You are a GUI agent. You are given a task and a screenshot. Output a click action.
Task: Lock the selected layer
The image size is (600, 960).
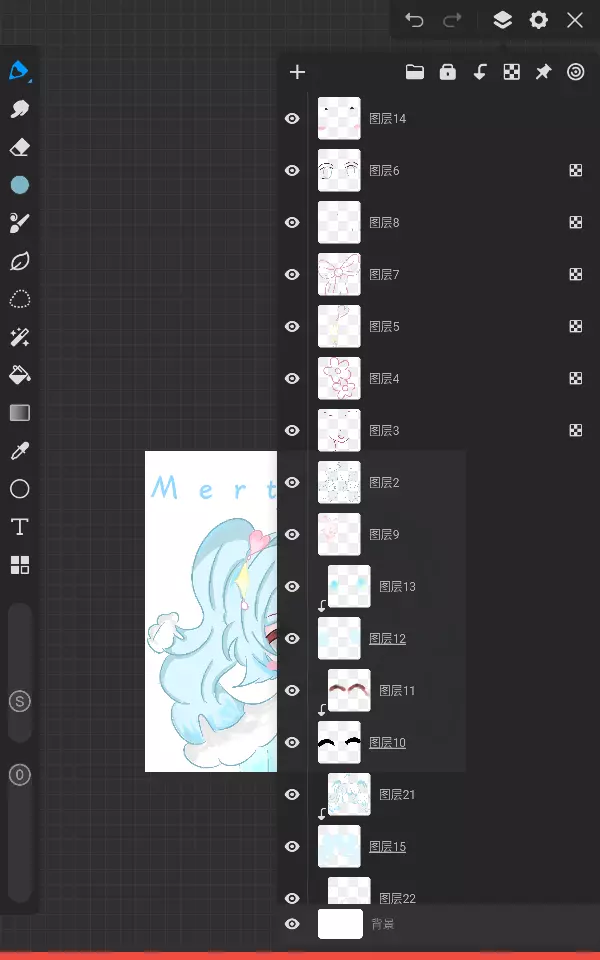tap(448, 72)
